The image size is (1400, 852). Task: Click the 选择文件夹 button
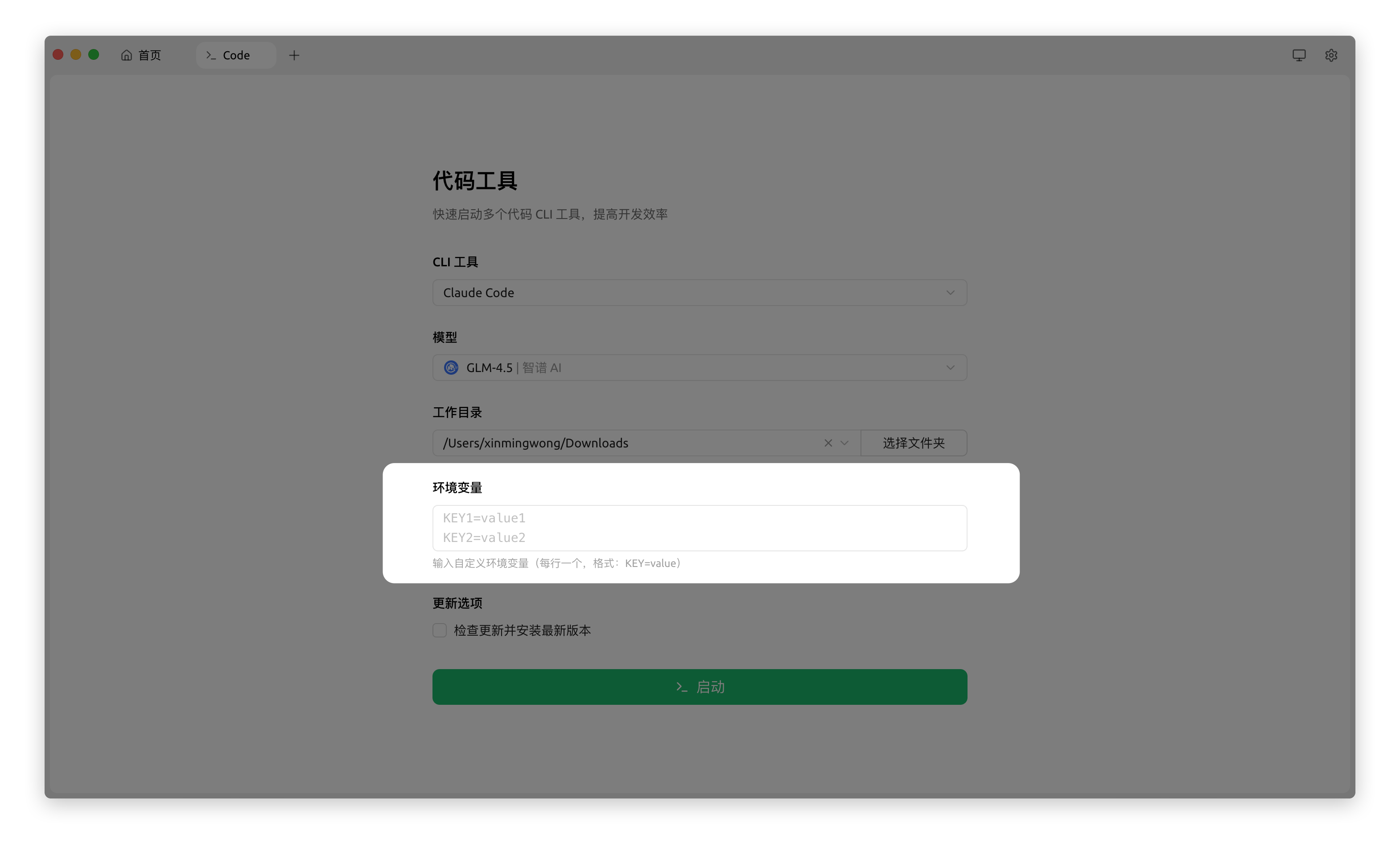pos(913,443)
